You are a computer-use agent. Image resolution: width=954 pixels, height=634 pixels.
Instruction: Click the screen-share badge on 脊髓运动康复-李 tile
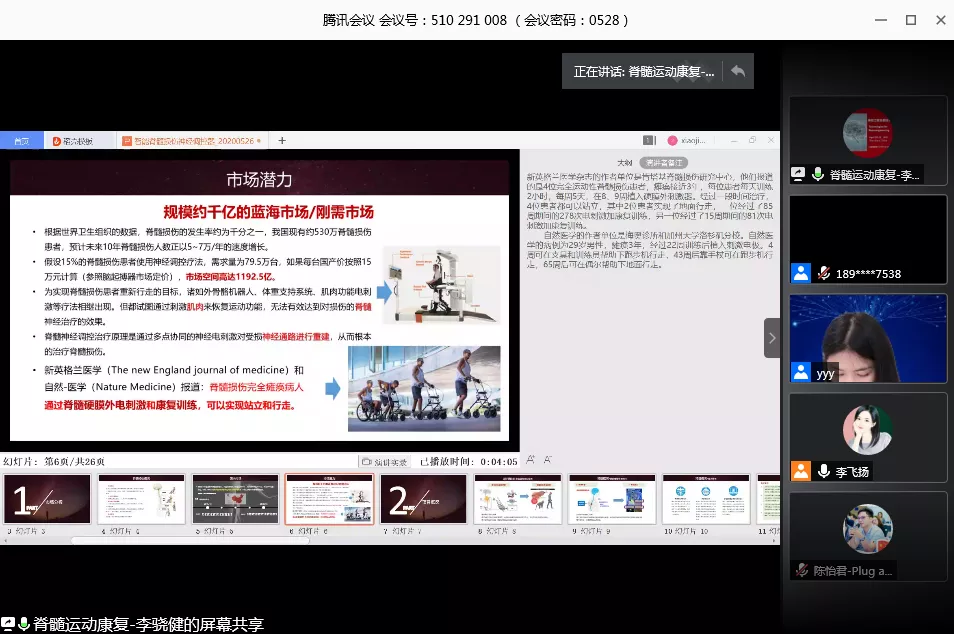(x=797, y=172)
